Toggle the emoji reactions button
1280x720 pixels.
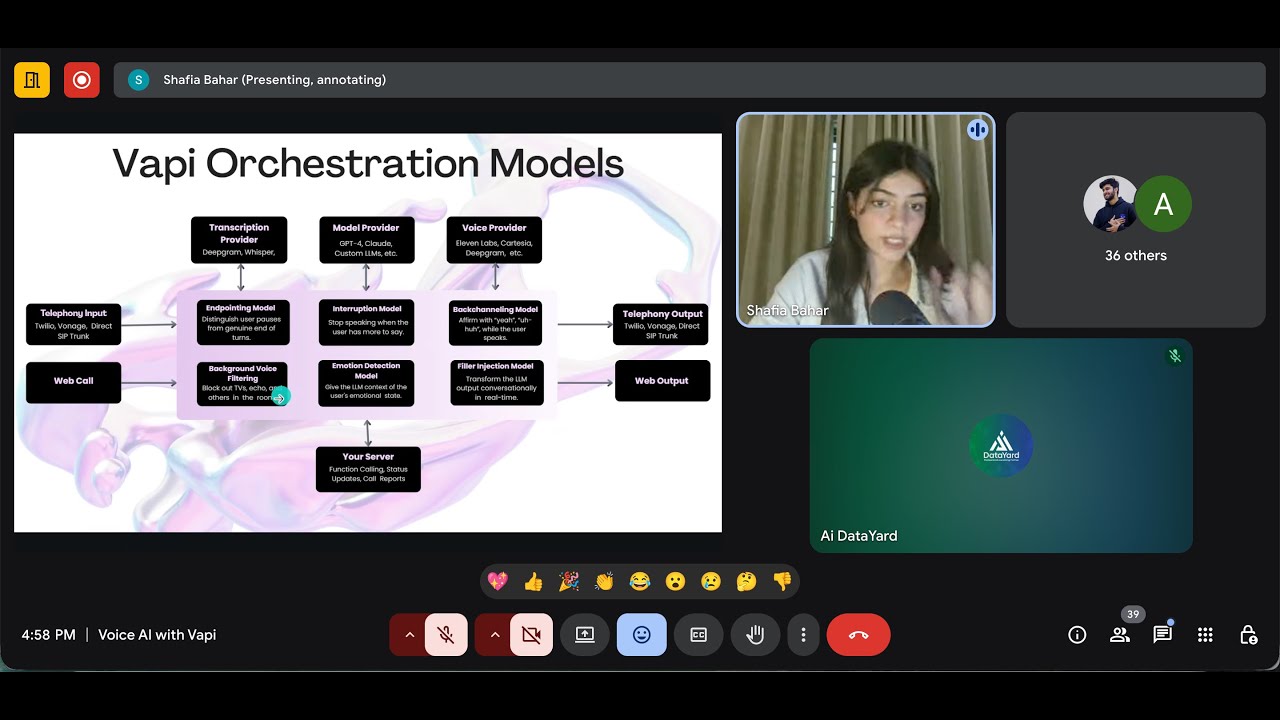pyautogui.click(x=642, y=635)
